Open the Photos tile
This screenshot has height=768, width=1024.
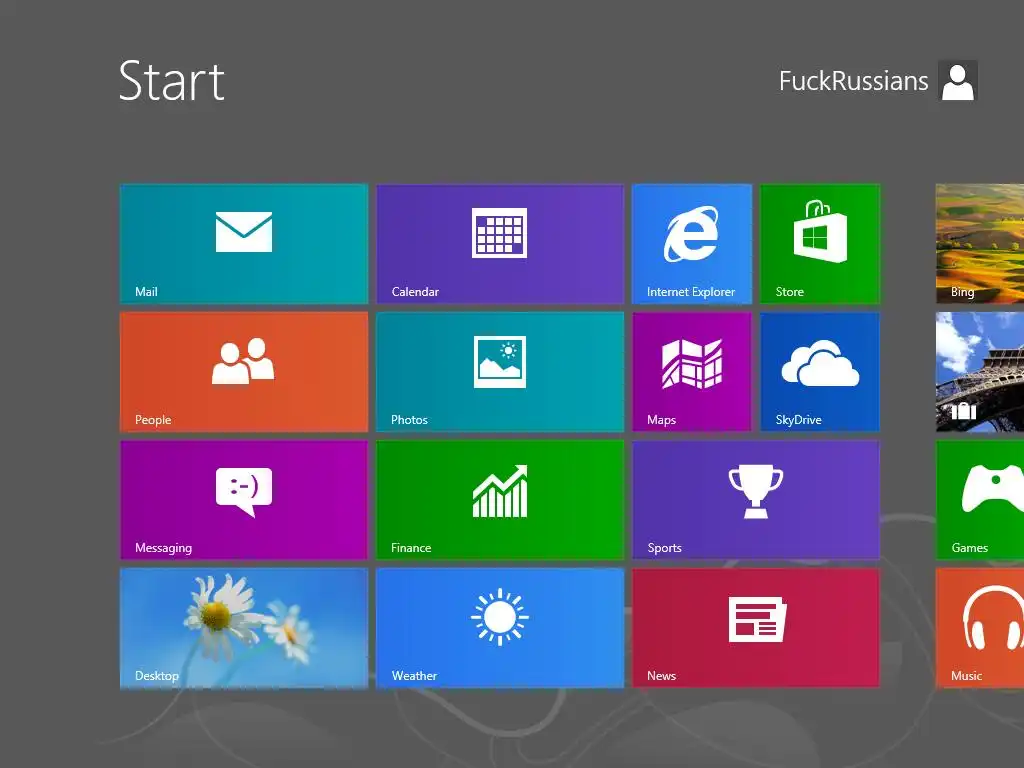point(500,372)
